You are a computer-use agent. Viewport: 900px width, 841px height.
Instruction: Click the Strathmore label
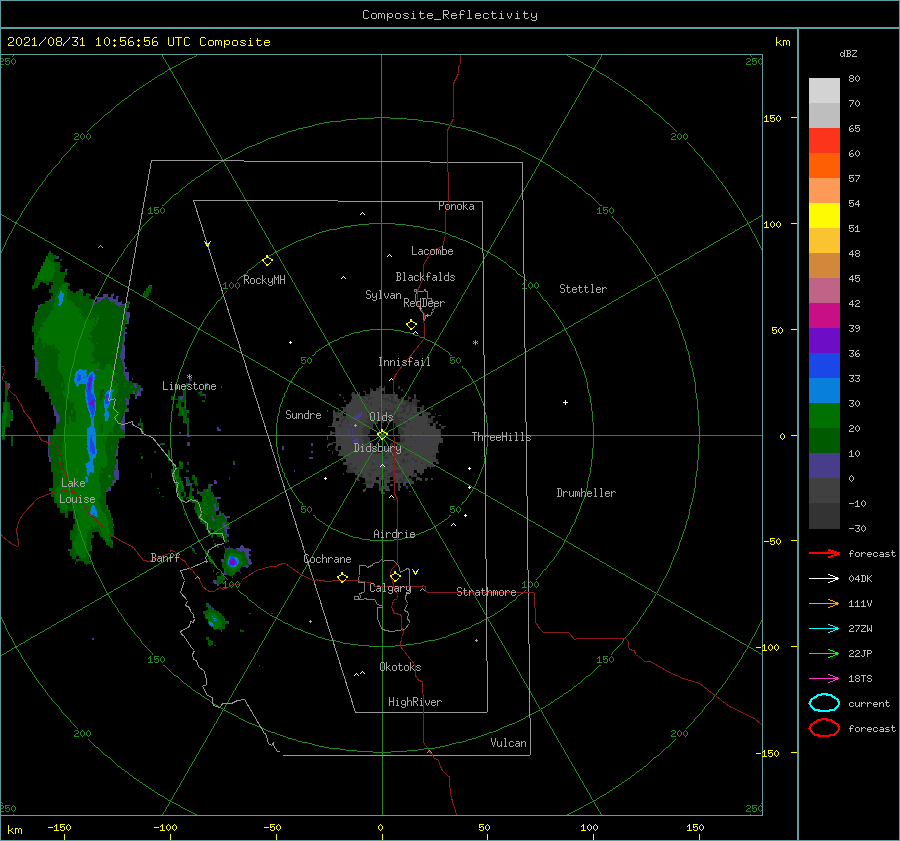486,592
